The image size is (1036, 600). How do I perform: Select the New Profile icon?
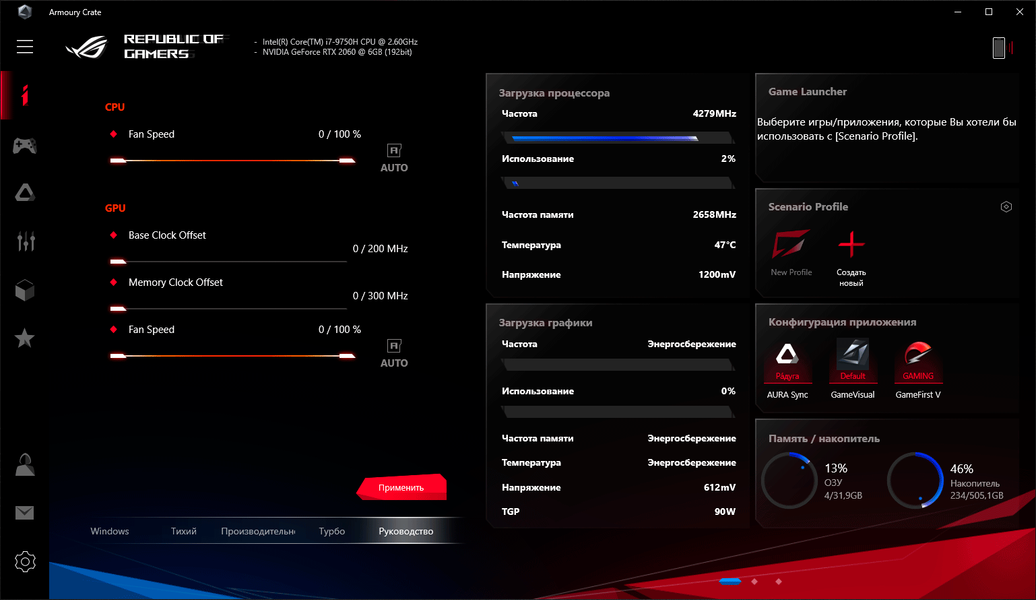pyautogui.click(x=791, y=245)
